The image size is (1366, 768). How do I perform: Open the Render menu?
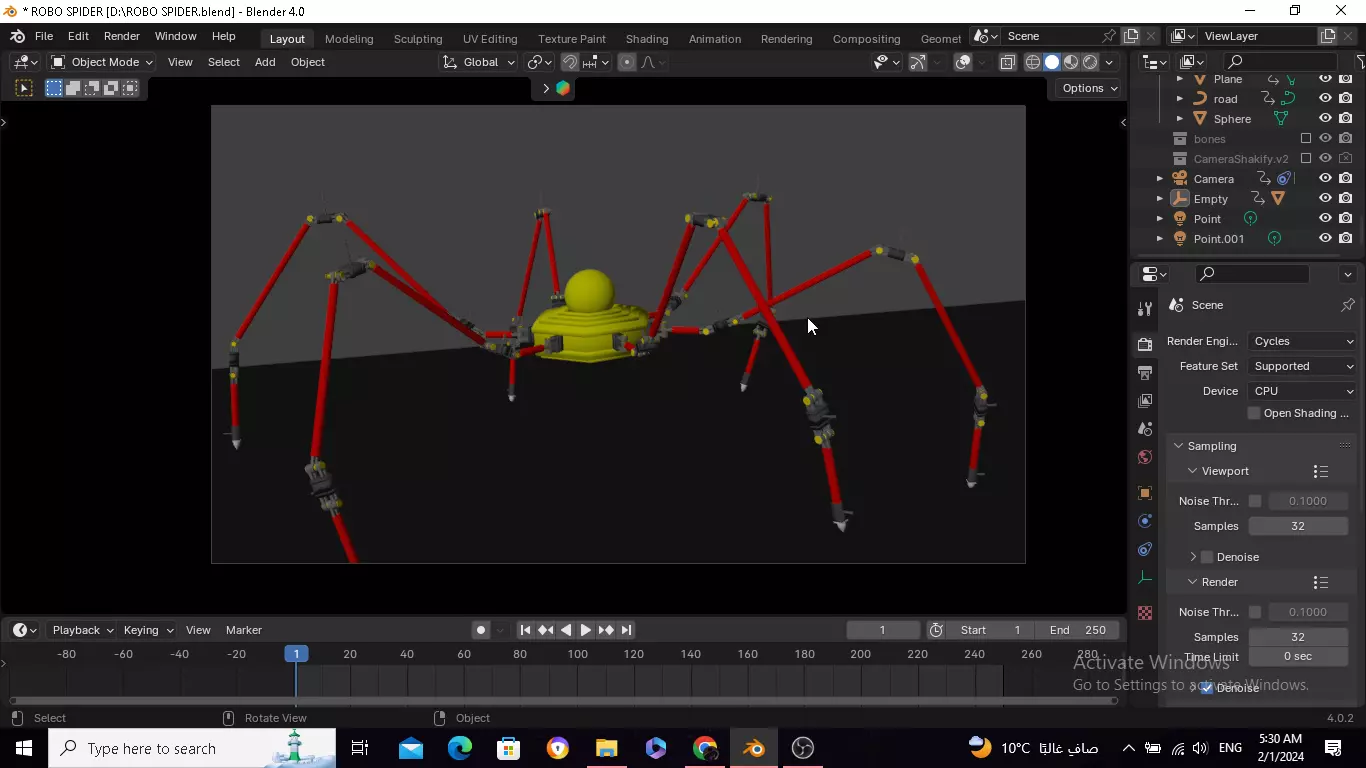122,36
